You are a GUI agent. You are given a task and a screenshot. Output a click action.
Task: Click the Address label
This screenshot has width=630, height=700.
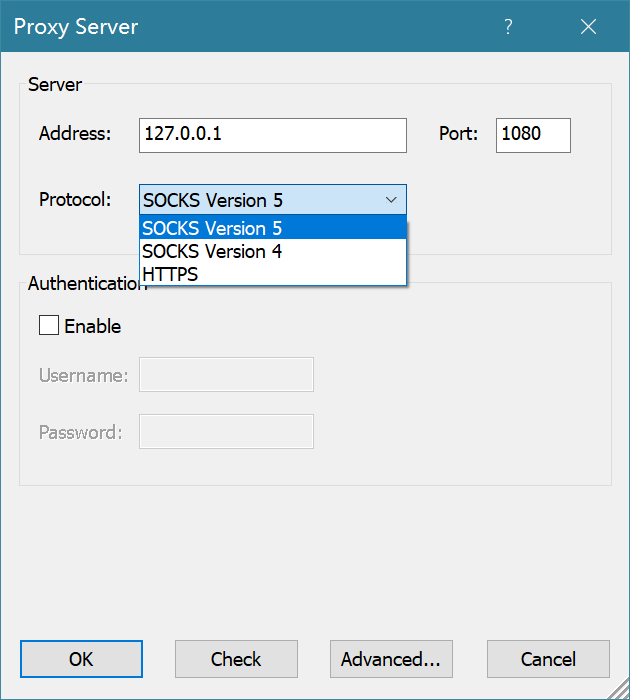click(75, 134)
